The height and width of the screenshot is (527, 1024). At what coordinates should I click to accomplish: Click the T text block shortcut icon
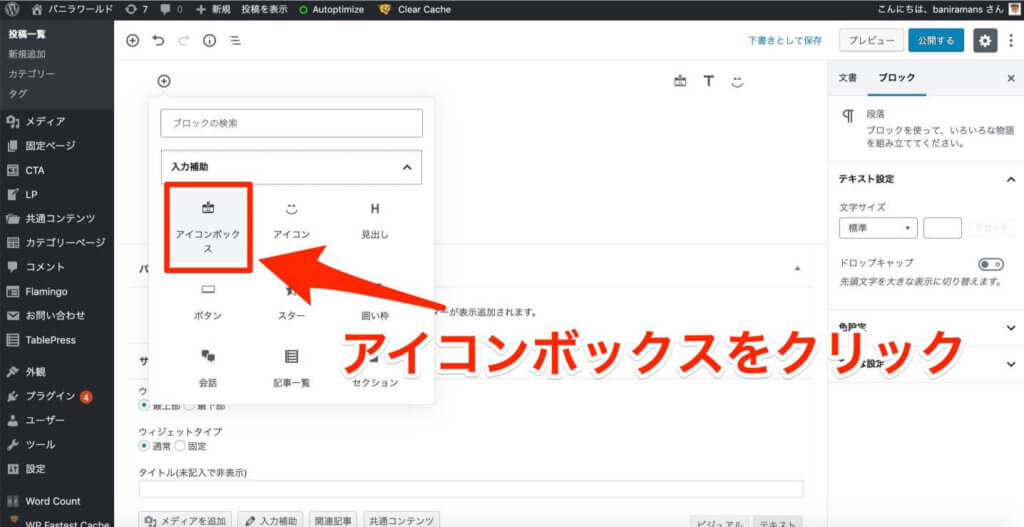(x=709, y=81)
